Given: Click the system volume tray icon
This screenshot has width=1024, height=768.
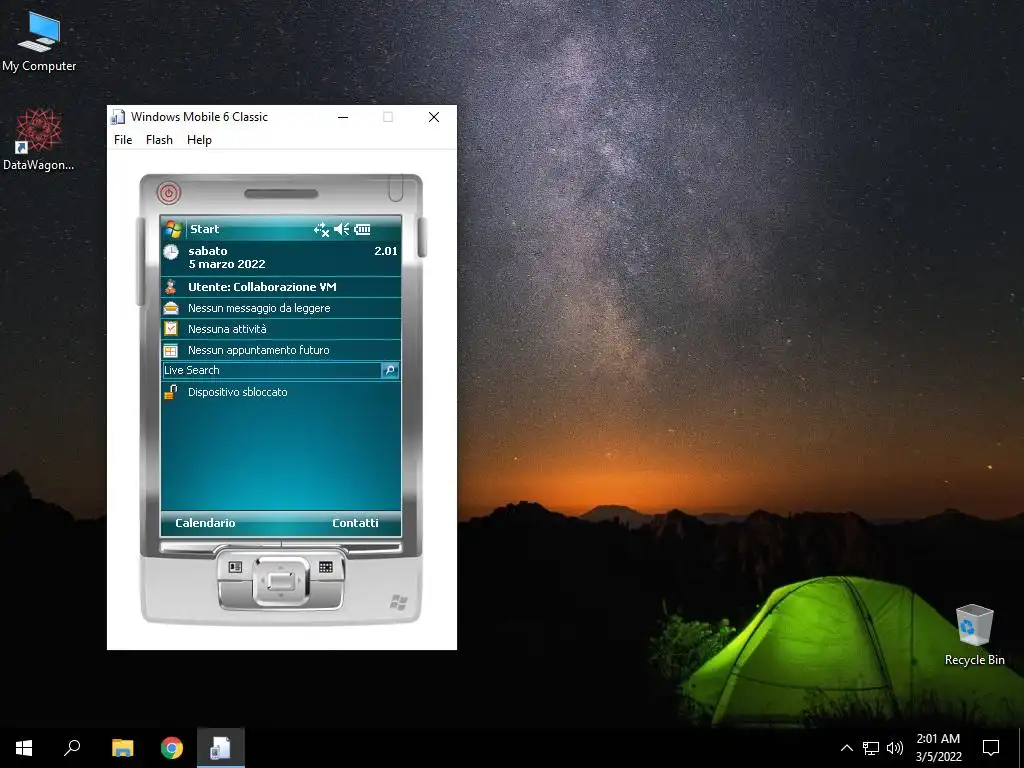Looking at the screenshot, I should pos(895,748).
